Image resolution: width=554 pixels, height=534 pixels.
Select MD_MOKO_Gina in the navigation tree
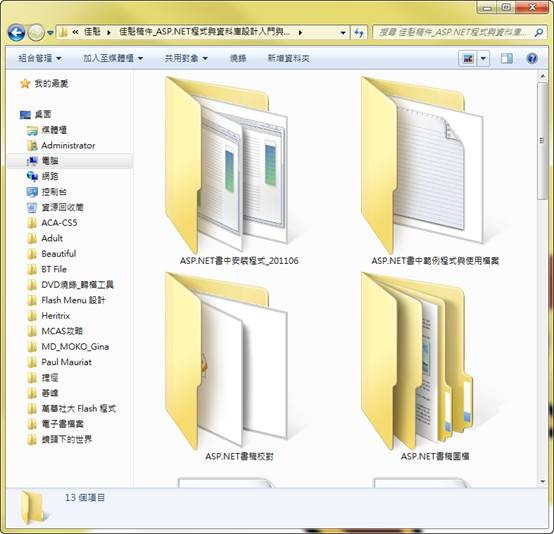75,347
